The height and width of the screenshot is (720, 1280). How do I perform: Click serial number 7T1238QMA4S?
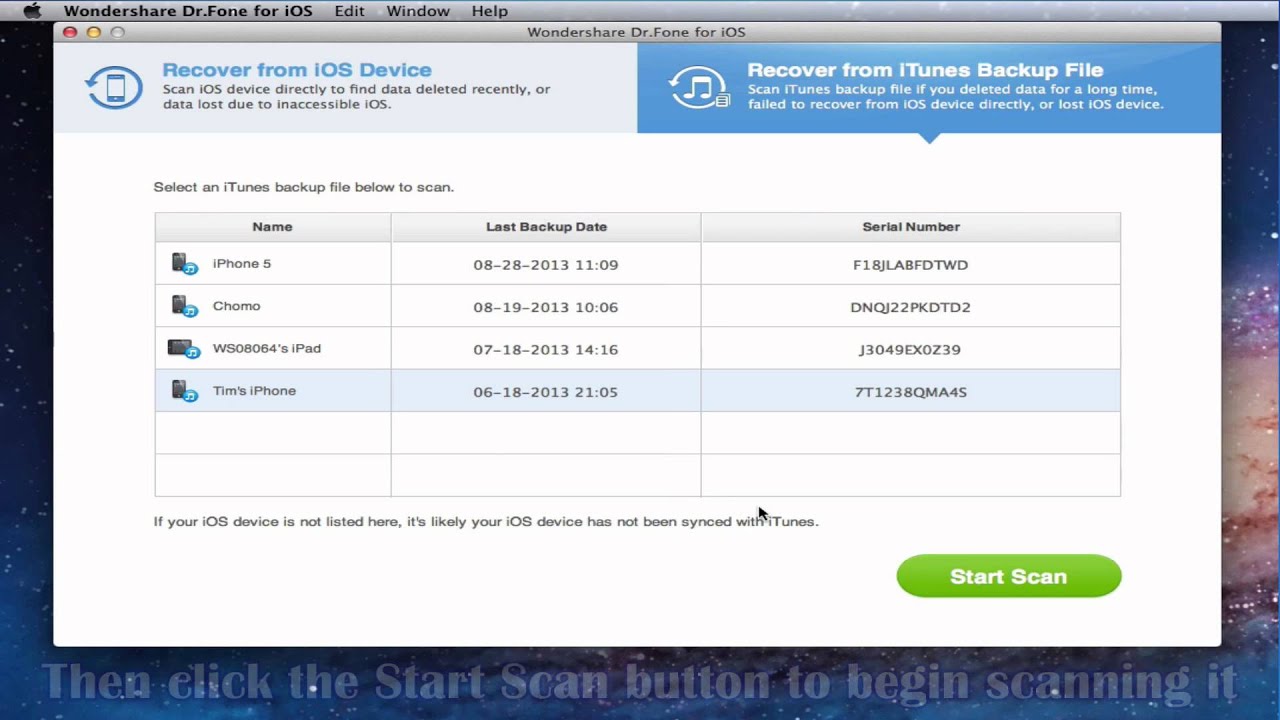911,392
